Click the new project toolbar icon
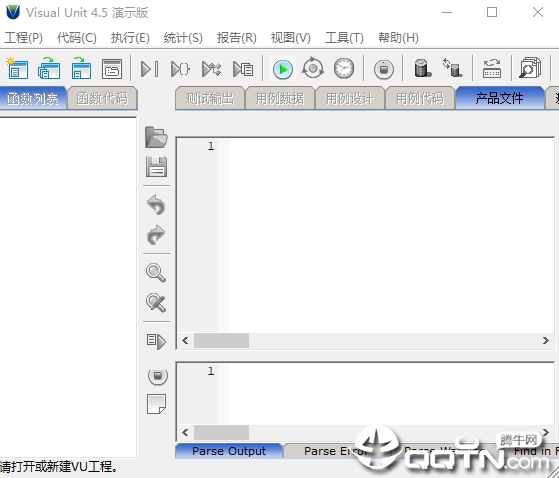 (x=17, y=68)
